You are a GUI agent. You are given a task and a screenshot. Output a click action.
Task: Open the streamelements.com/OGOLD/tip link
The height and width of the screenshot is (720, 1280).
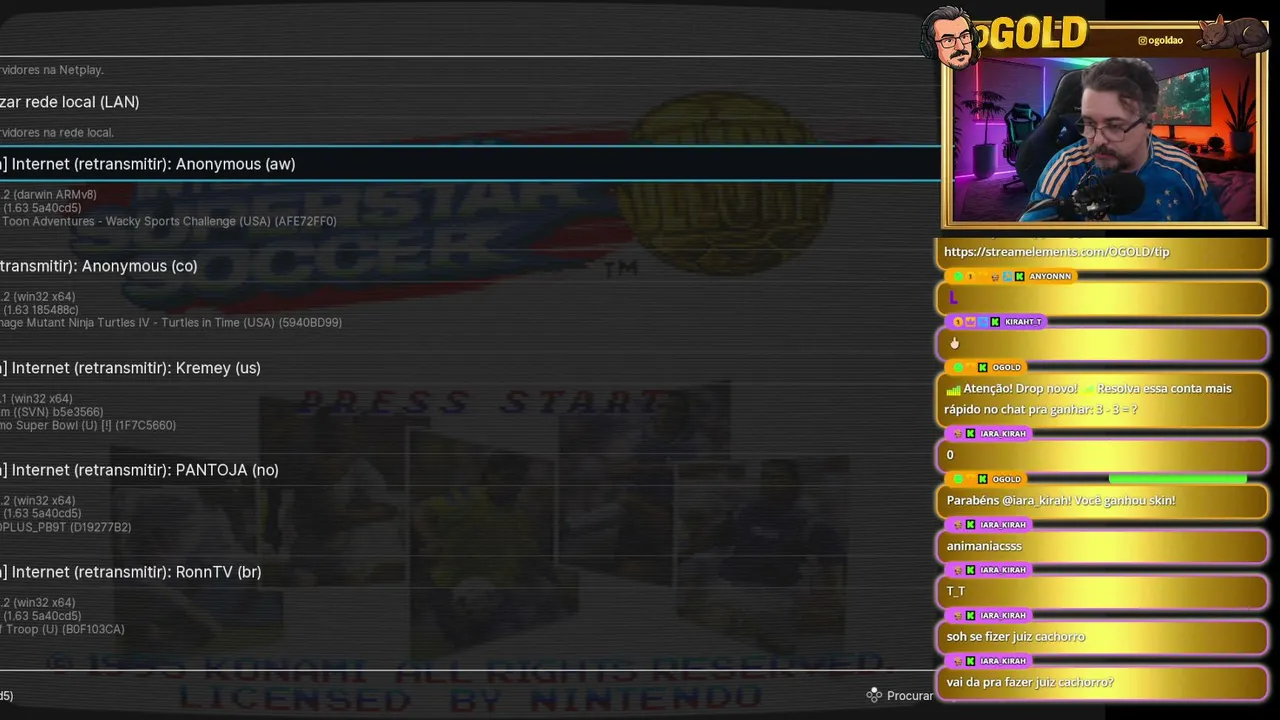pos(1056,252)
